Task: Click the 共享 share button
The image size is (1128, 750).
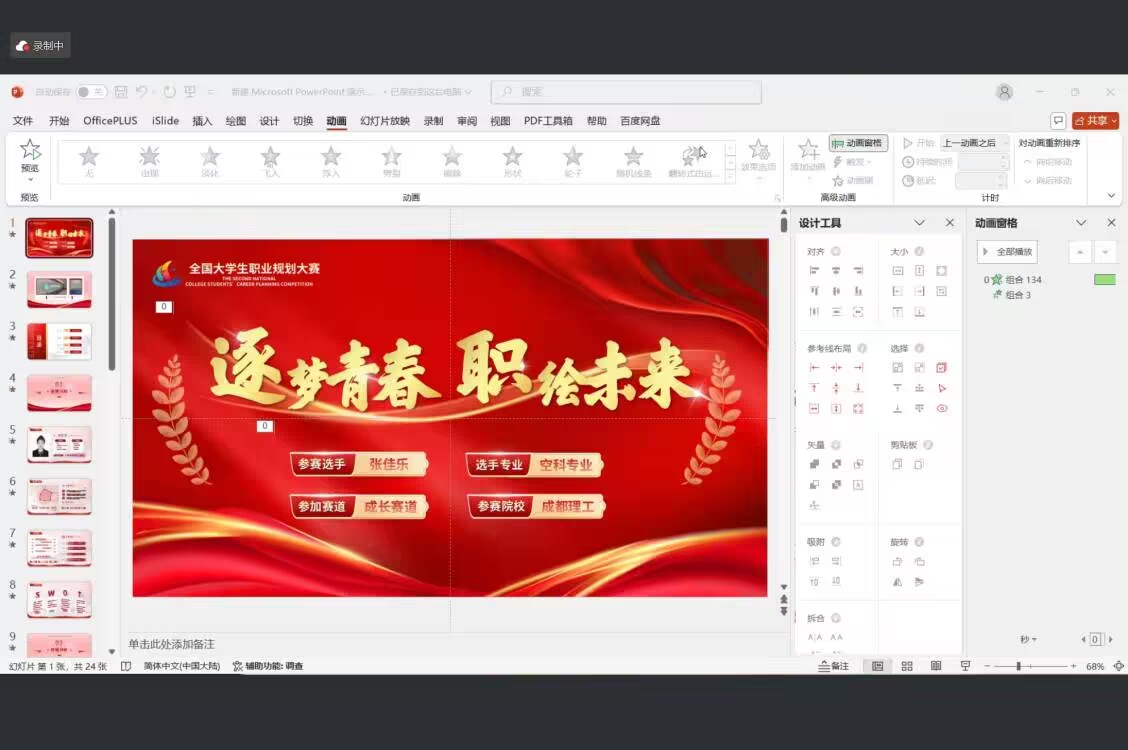Action: [1095, 121]
